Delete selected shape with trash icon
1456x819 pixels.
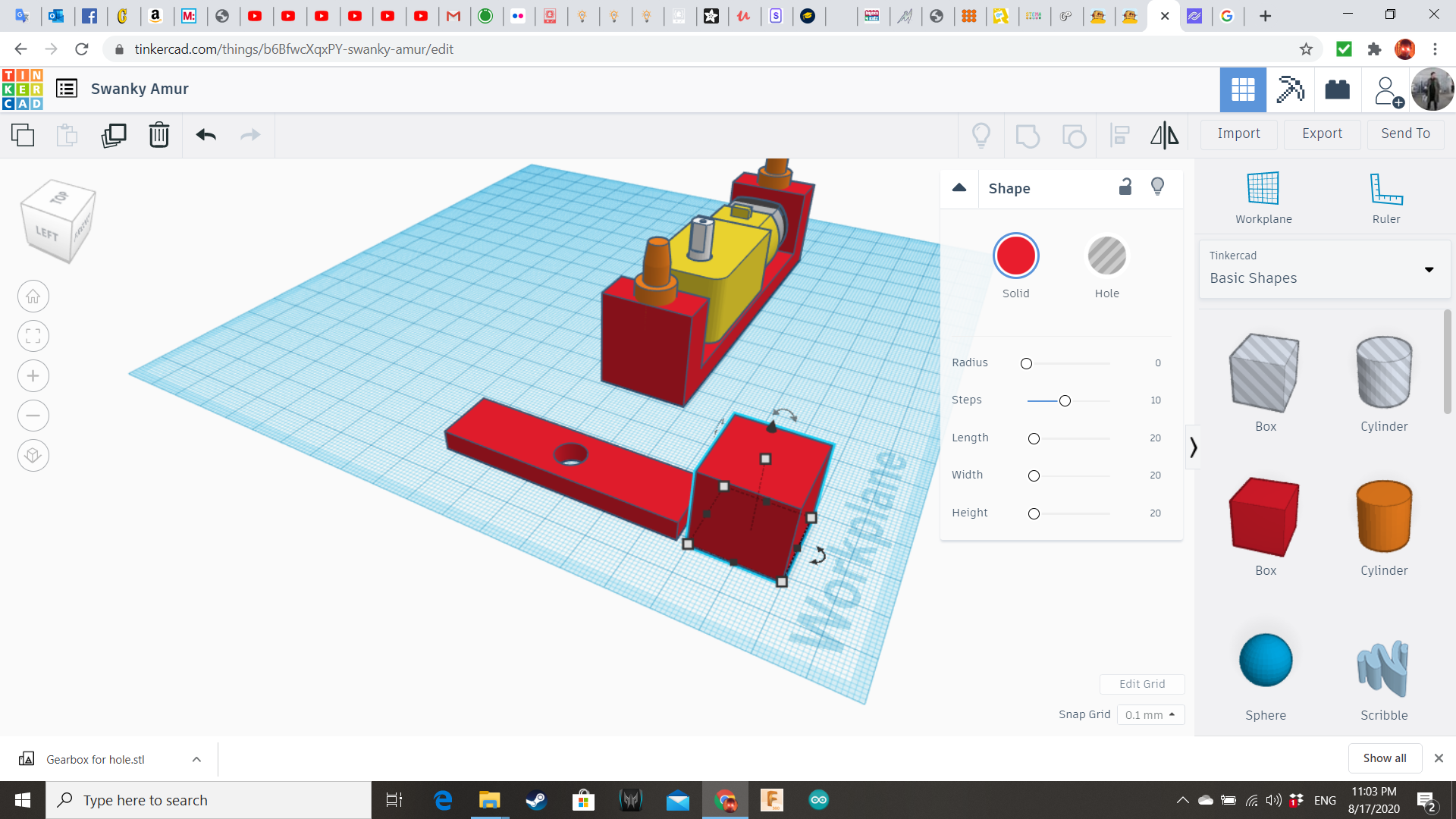pos(158,135)
